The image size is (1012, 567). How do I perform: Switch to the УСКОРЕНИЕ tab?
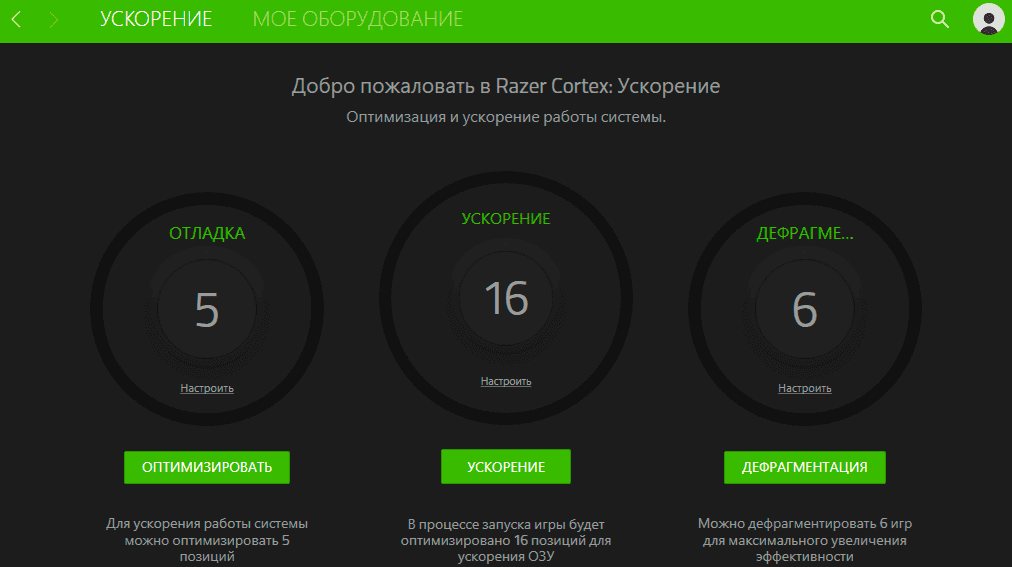point(156,19)
